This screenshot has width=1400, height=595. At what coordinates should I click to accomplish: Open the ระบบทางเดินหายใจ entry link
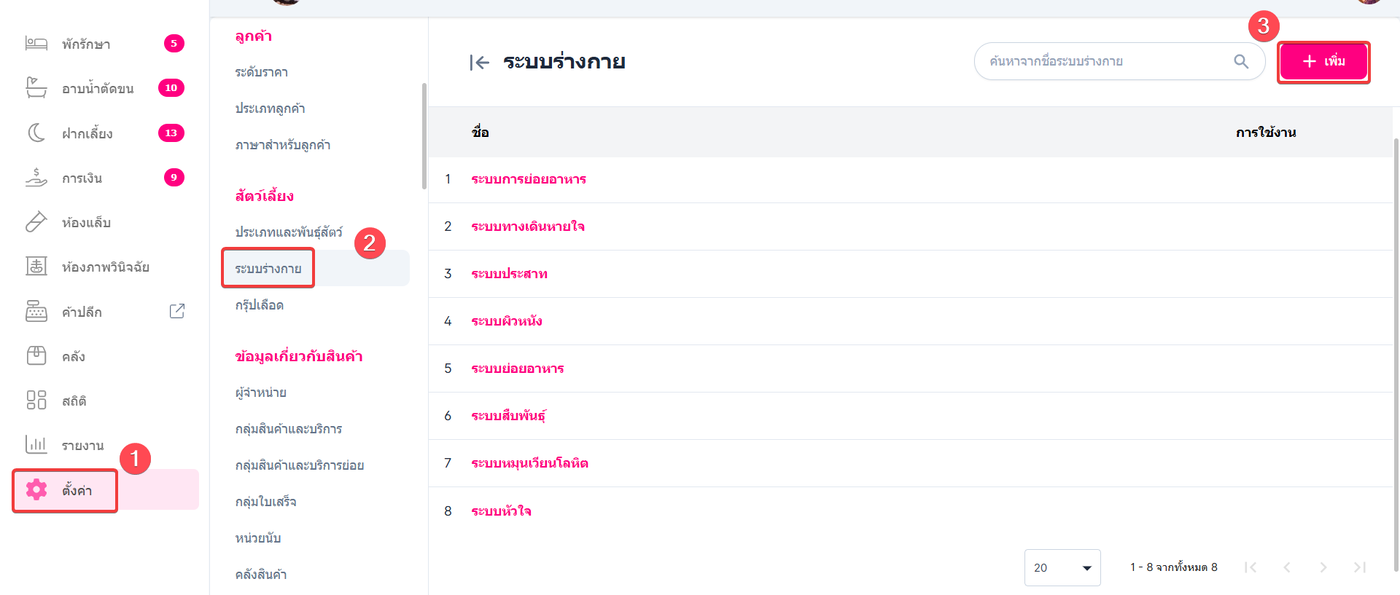pyautogui.click(x=527, y=227)
